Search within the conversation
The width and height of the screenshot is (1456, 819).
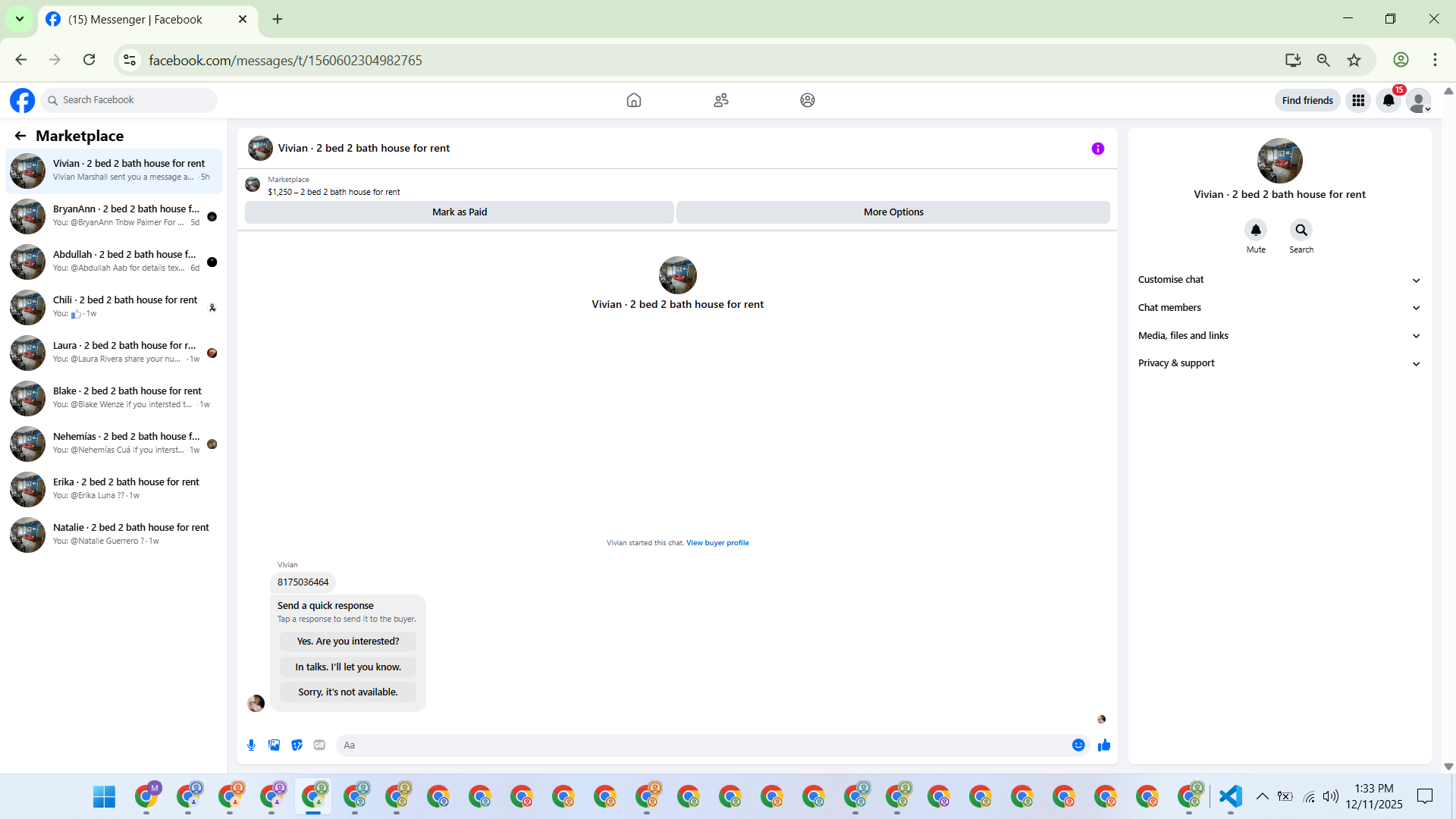(1301, 230)
